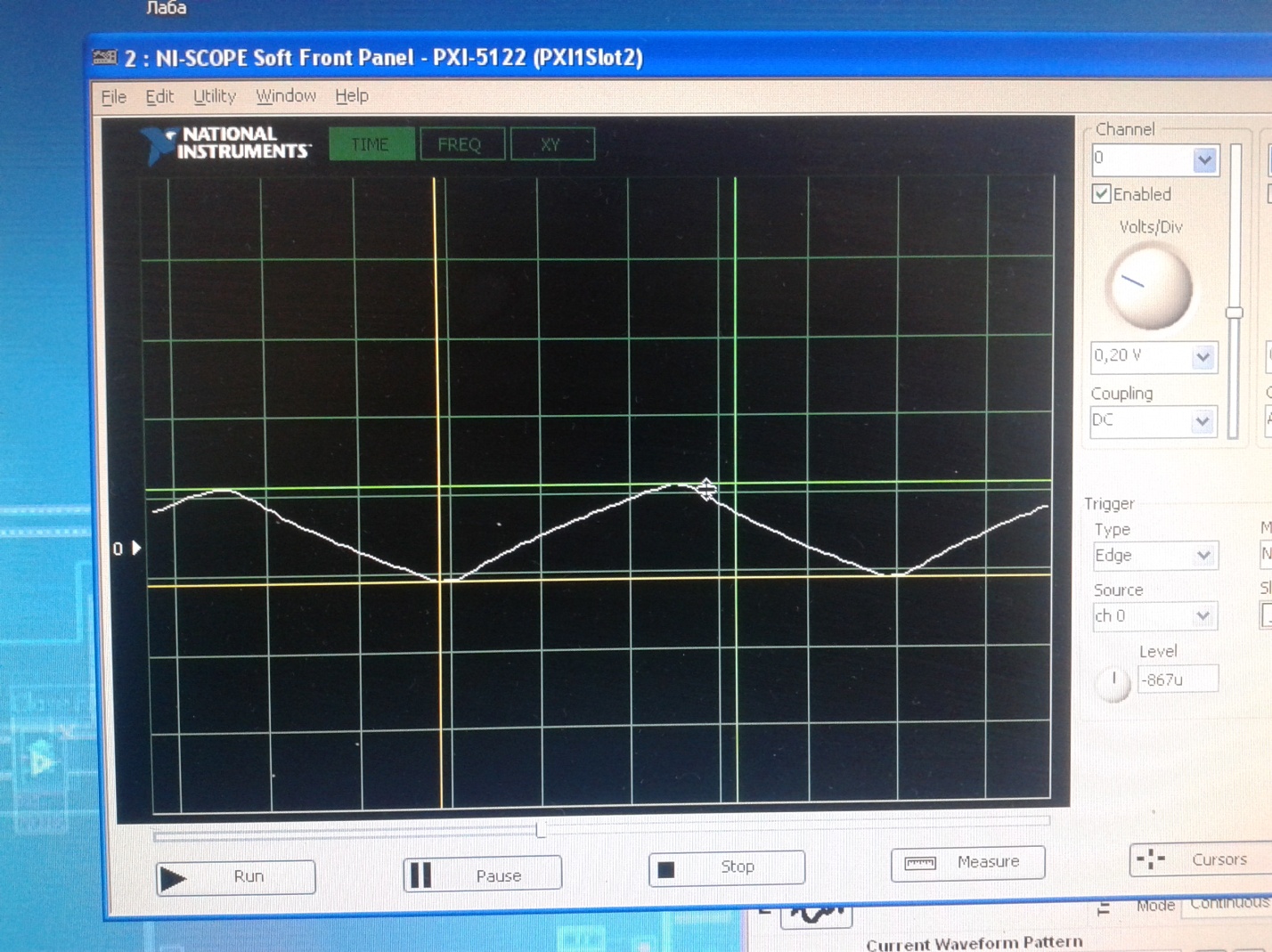Switch to the XY display tab
The image size is (1272, 952).
click(551, 144)
